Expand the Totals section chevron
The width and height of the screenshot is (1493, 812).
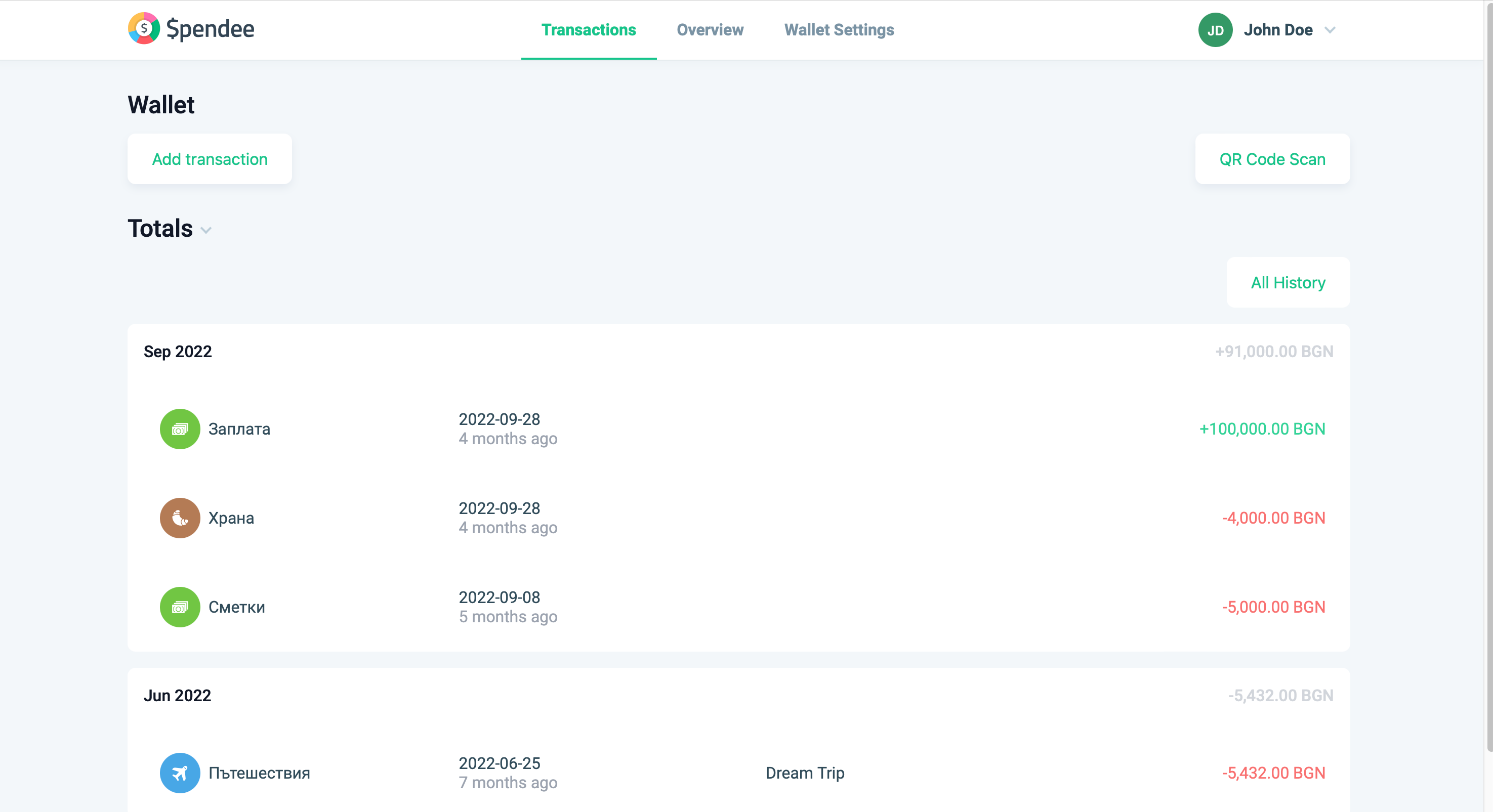pyautogui.click(x=206, y=231)
